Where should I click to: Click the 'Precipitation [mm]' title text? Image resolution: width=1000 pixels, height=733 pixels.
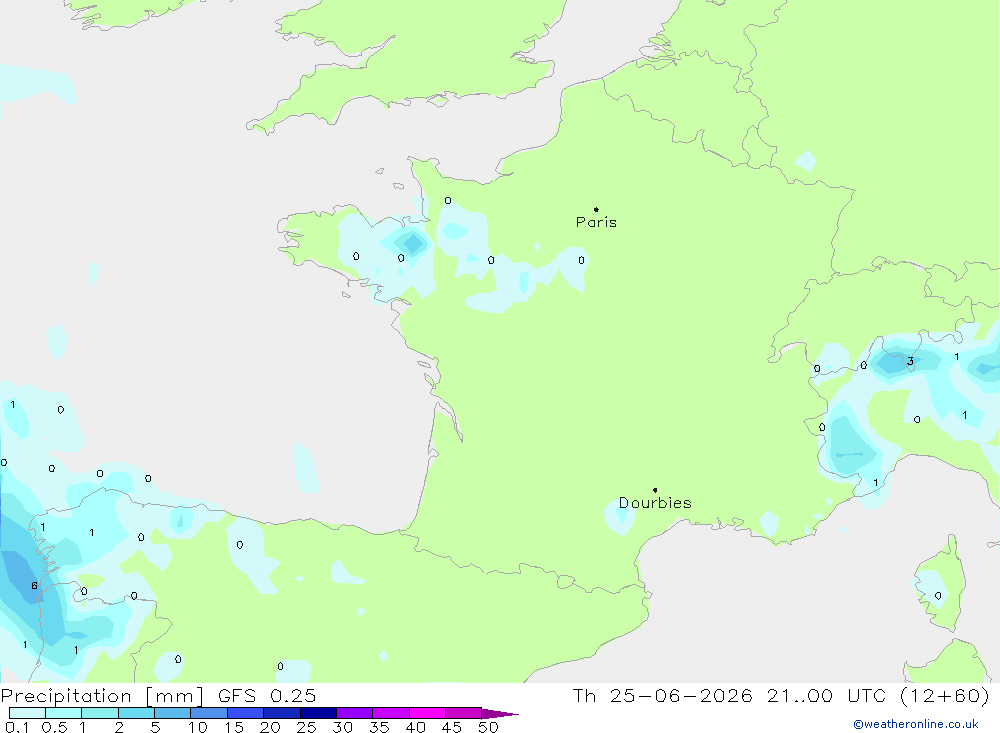pos(103,695)
